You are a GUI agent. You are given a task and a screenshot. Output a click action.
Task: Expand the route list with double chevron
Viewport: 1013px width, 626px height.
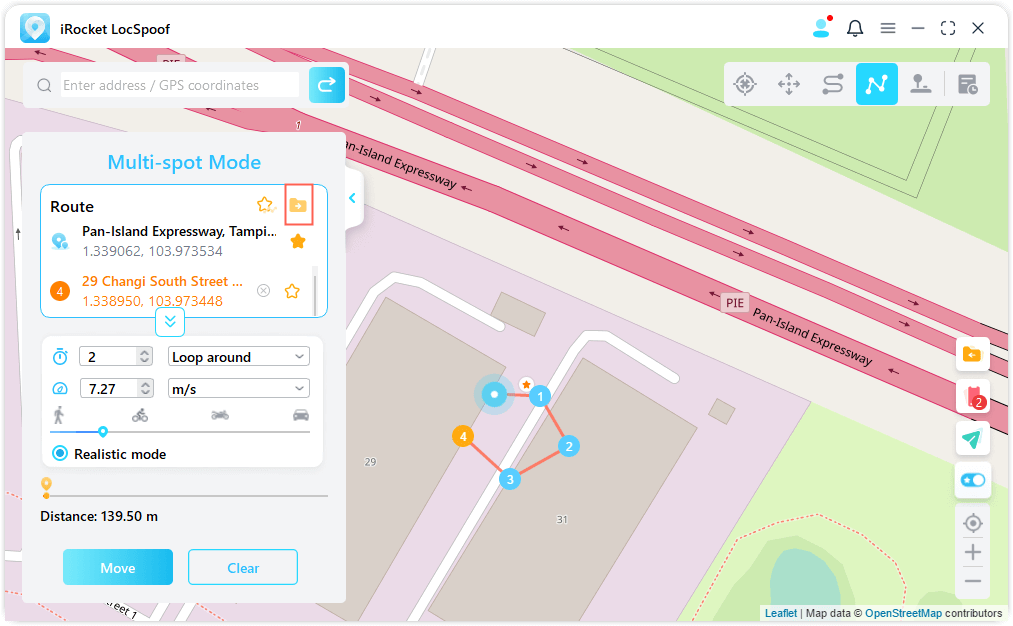pos(170,322)
